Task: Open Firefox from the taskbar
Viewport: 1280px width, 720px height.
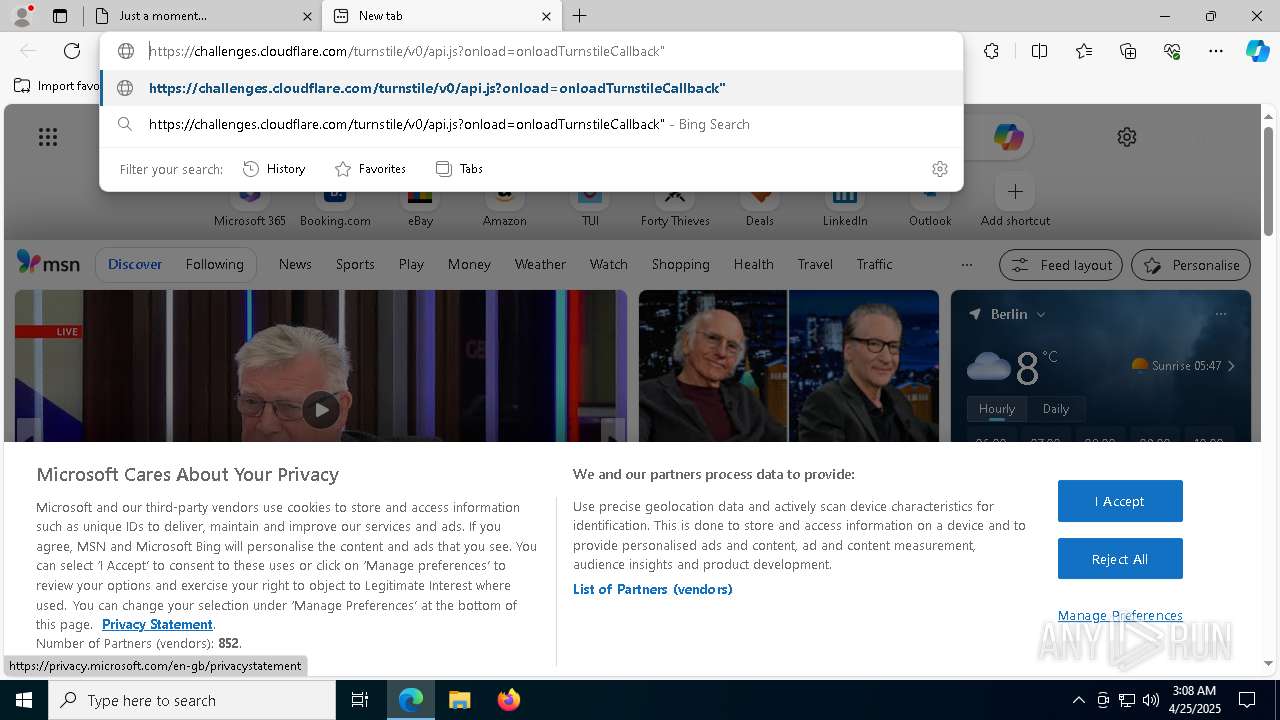Action: pyautogui.click(x=508, y=700)
